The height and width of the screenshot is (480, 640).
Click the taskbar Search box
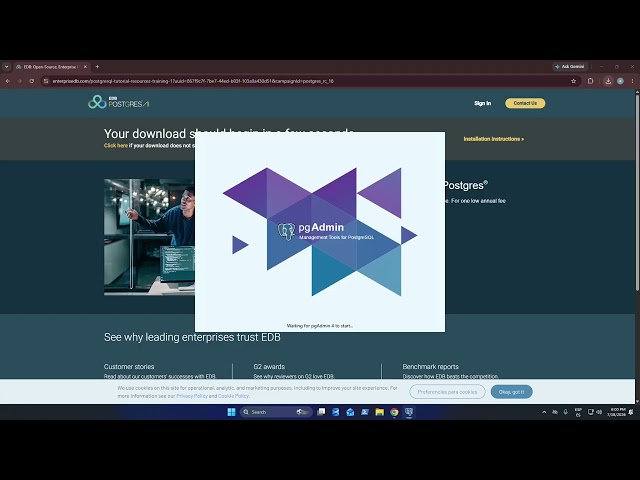[x=276, y=412]
